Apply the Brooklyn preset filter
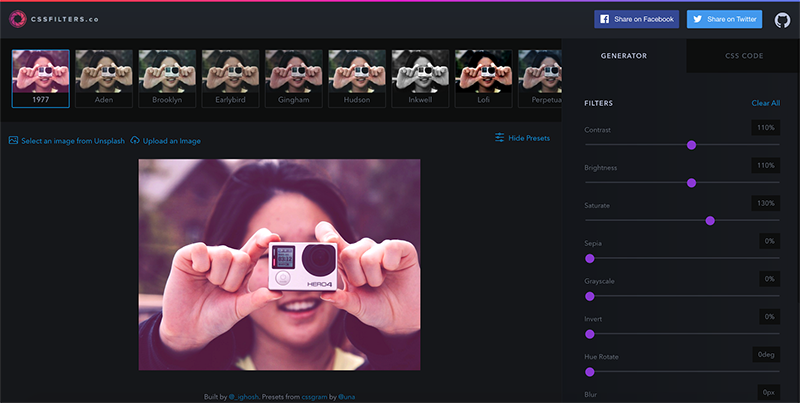Viewport: 800px width, 403px height. pyautogui.click(x=167, y=77)
